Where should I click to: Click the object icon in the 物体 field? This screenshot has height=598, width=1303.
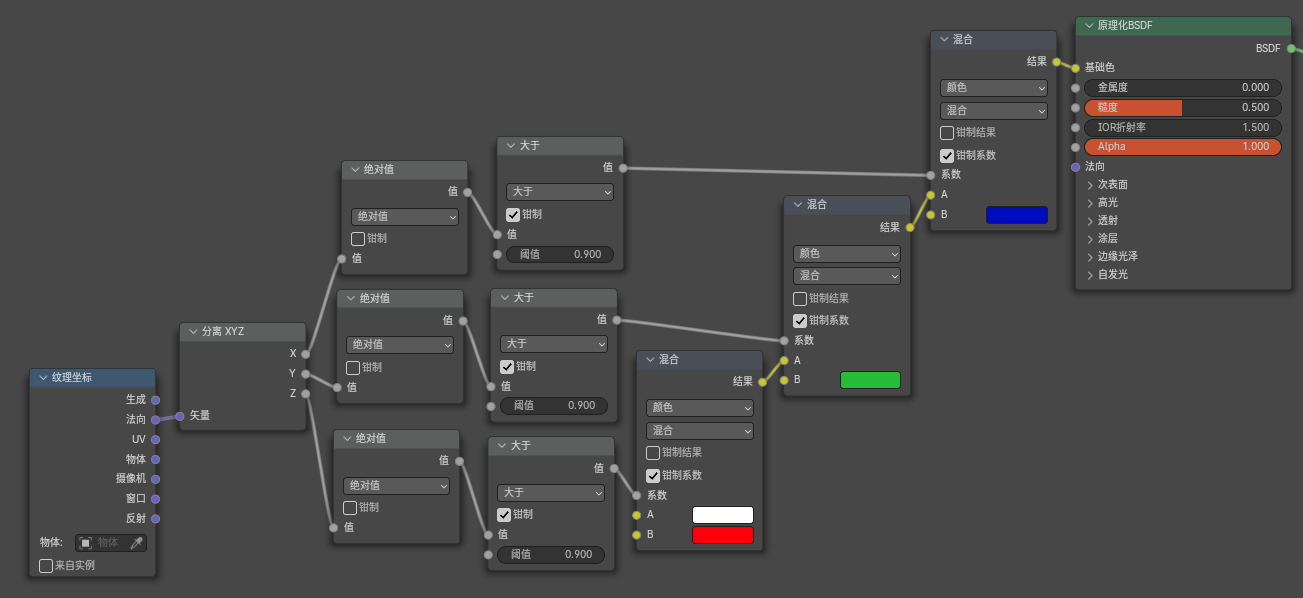click(x=86, y=543)
